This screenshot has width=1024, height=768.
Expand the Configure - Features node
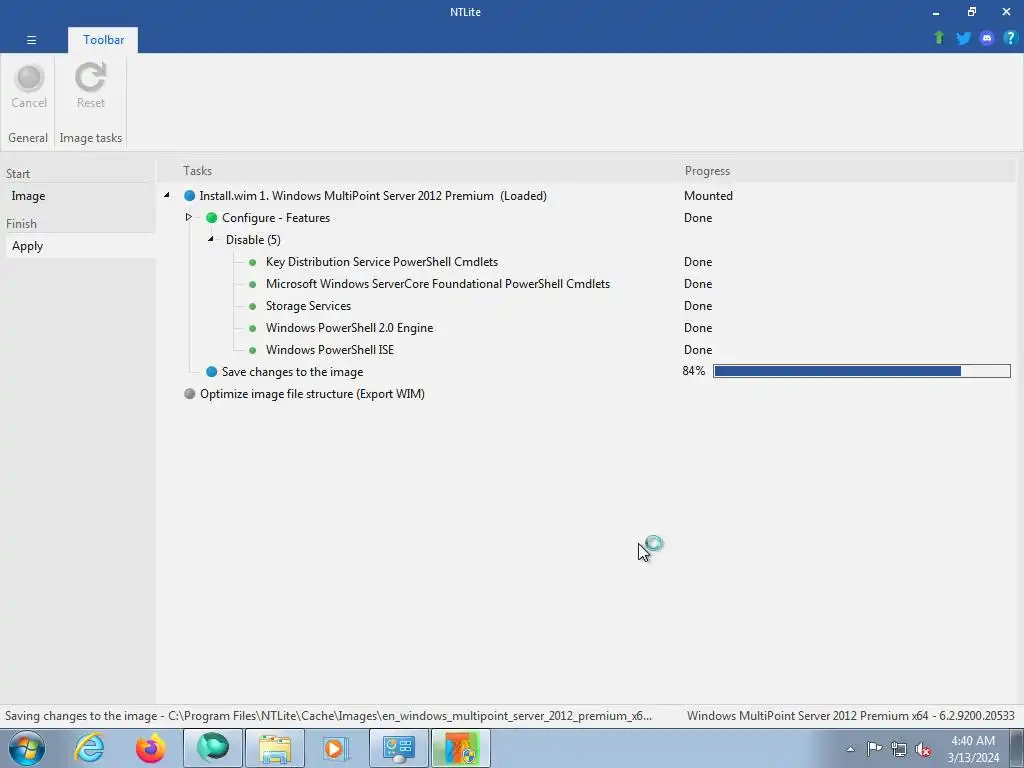pyautogui.click(x=188, y=217)
